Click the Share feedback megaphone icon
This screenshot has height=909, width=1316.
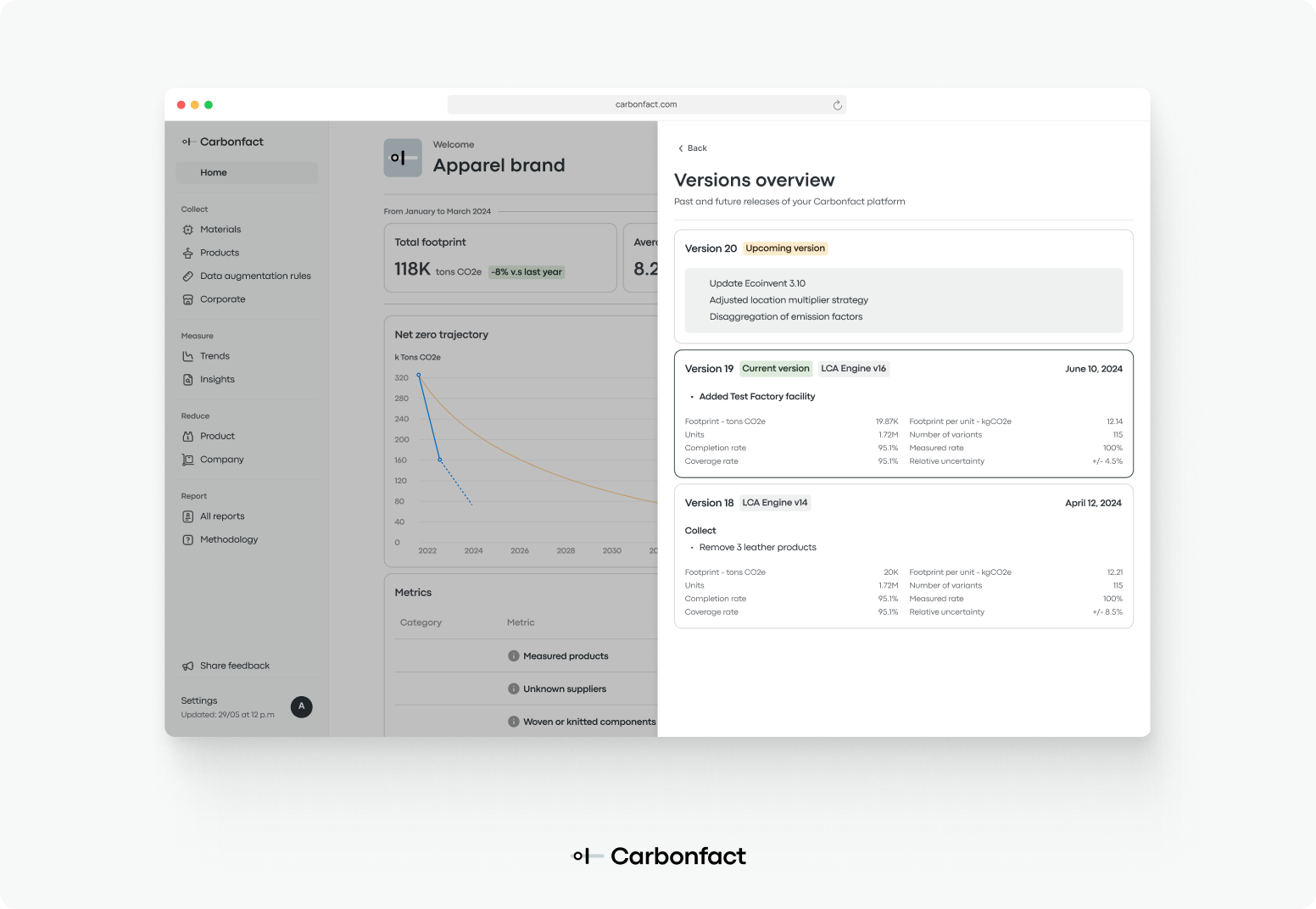pyautogui.click(x=188, y=666)
